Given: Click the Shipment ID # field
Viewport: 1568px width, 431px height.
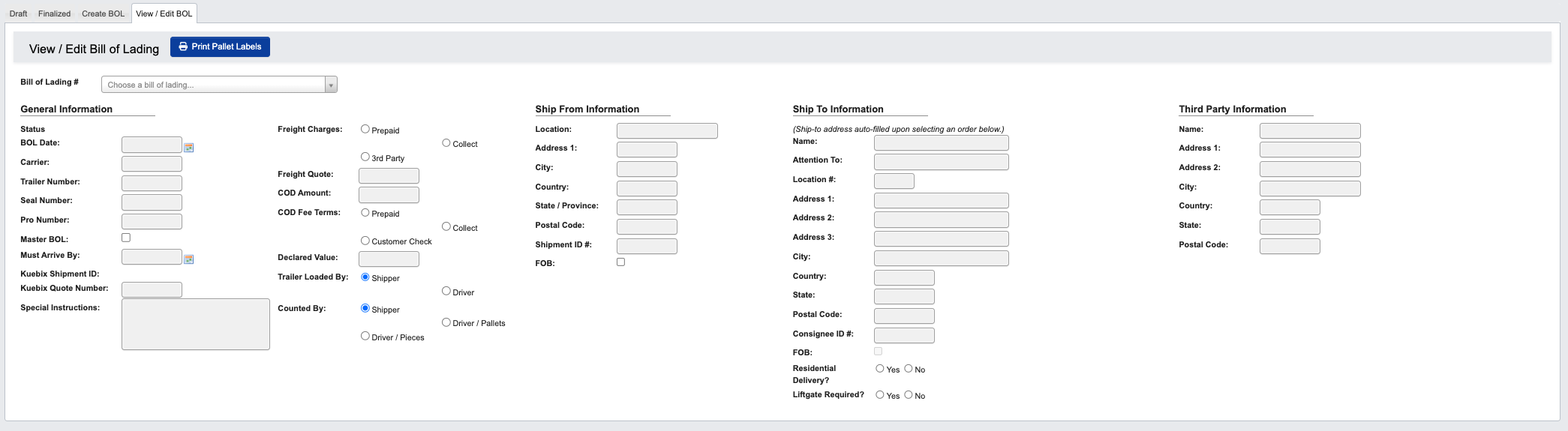Looking at the screenshot, I should (x=647, y=246).
